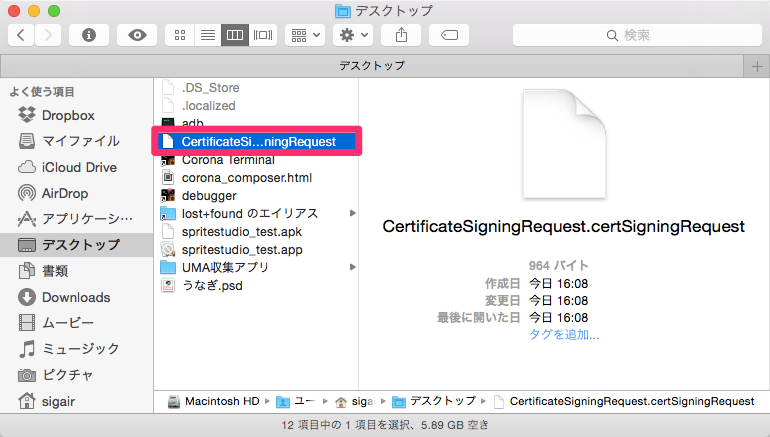Expand UMA収集アプリ folder with its arrow

pyautogui.click(x=352, y=267)
